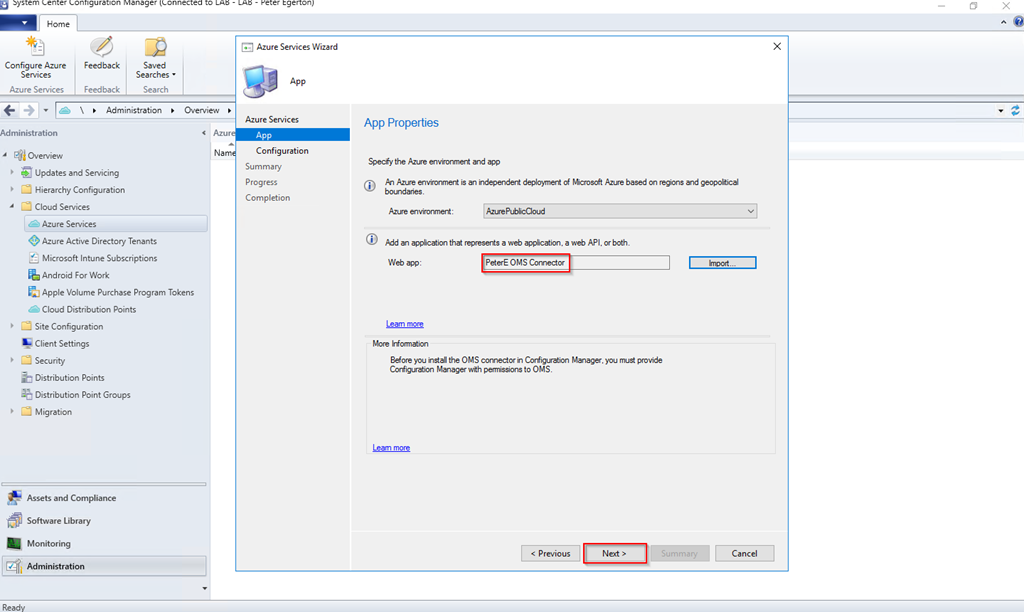Image resolution: width=1024 pixels, height=612 pixels.
Task: Select Distribution Point Groups in tree
Action: [x=82, y=395]
